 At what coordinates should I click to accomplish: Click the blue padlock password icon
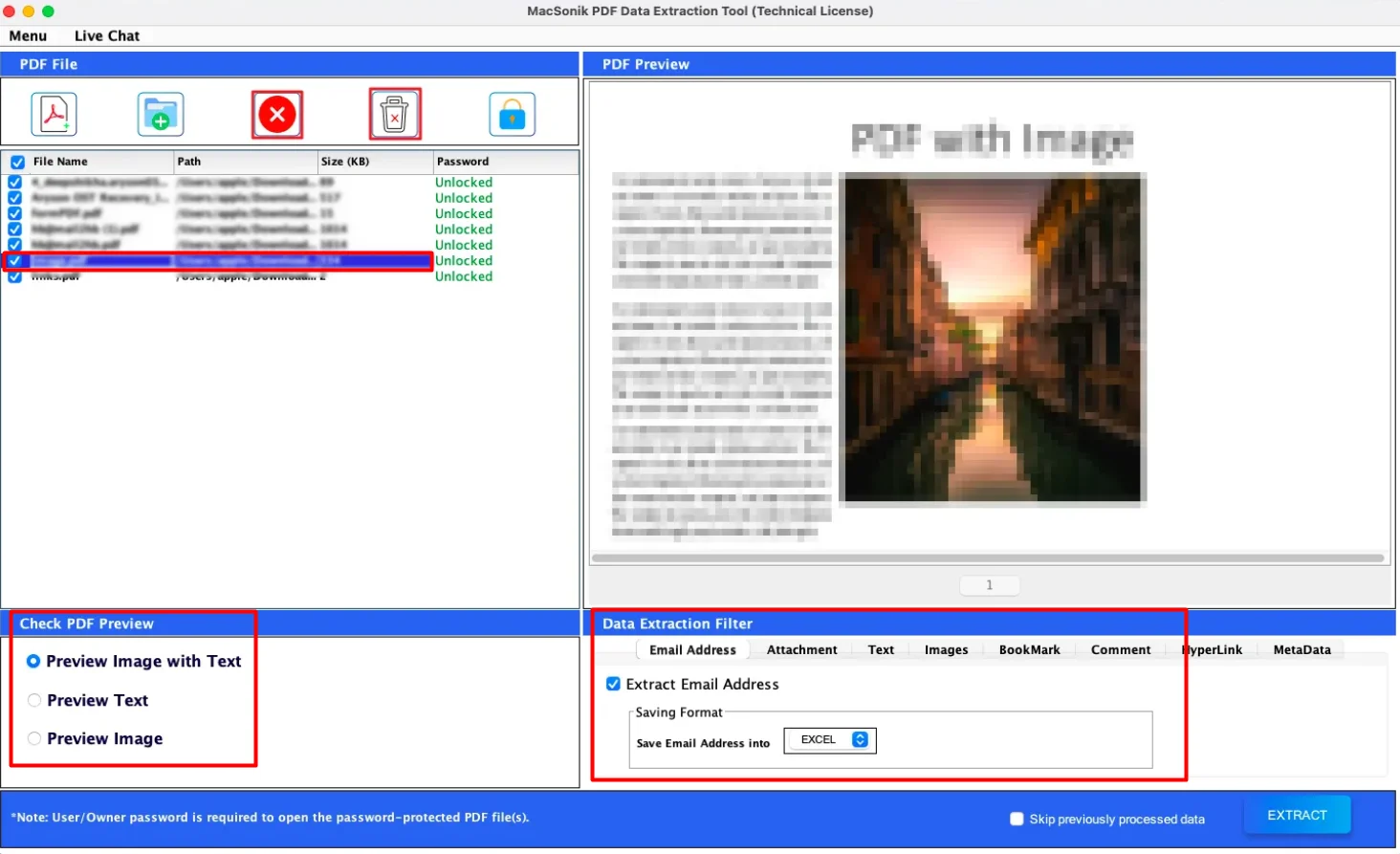[x=512, y=115]
